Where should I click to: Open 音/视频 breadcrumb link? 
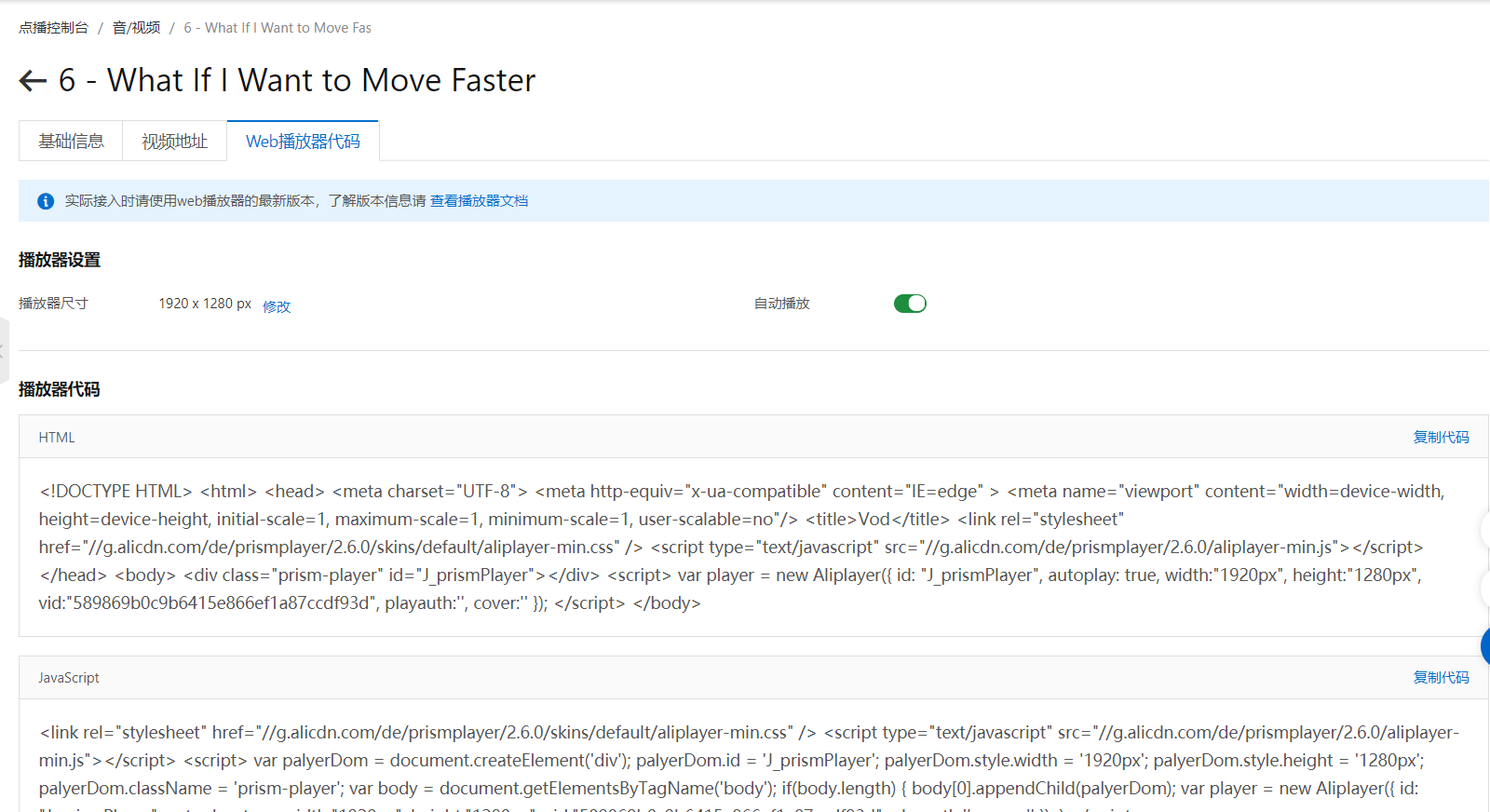click(x=136, y=28)
